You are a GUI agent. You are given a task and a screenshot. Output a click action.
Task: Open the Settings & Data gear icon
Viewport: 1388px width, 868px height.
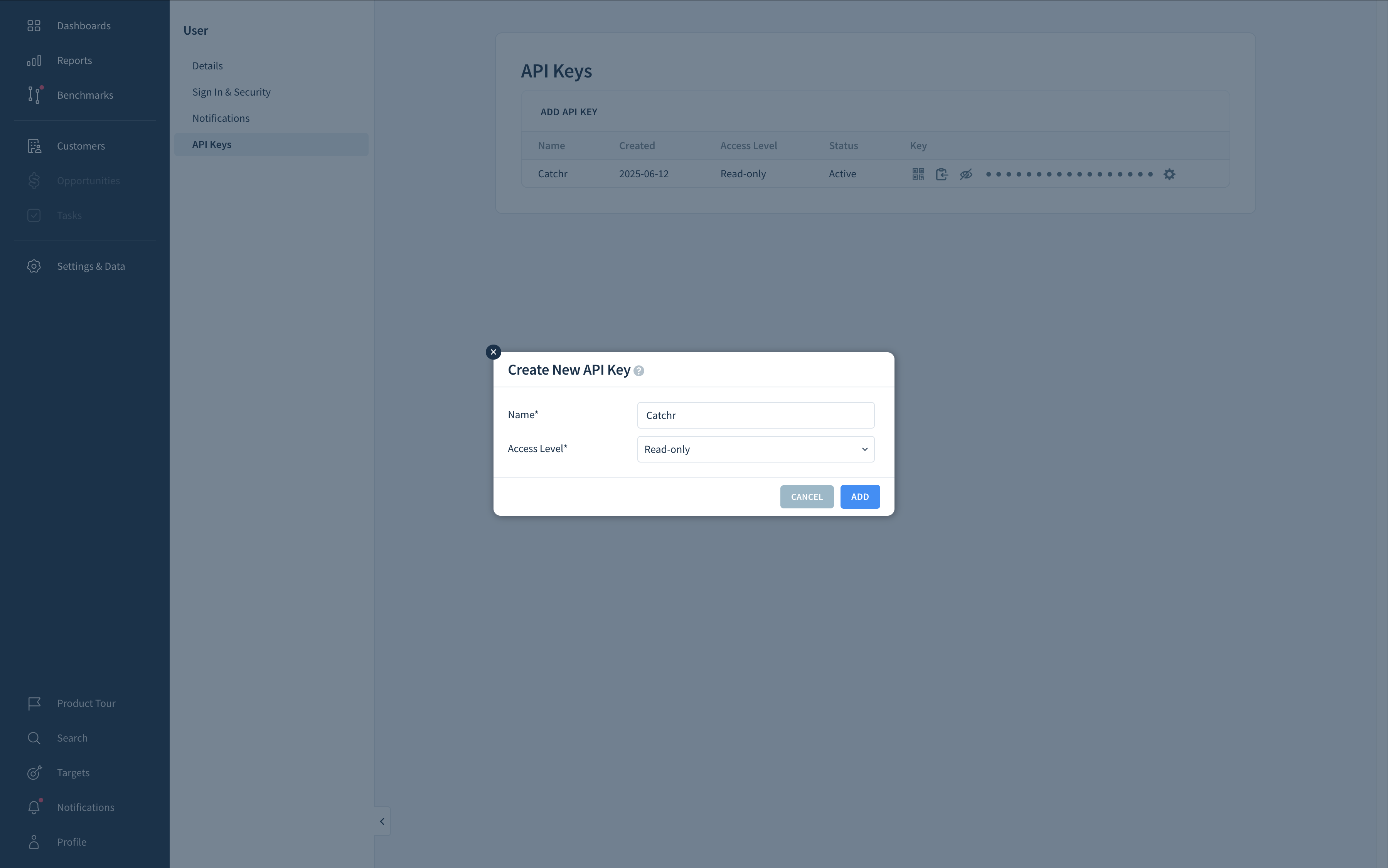click(x=34, y=266)
